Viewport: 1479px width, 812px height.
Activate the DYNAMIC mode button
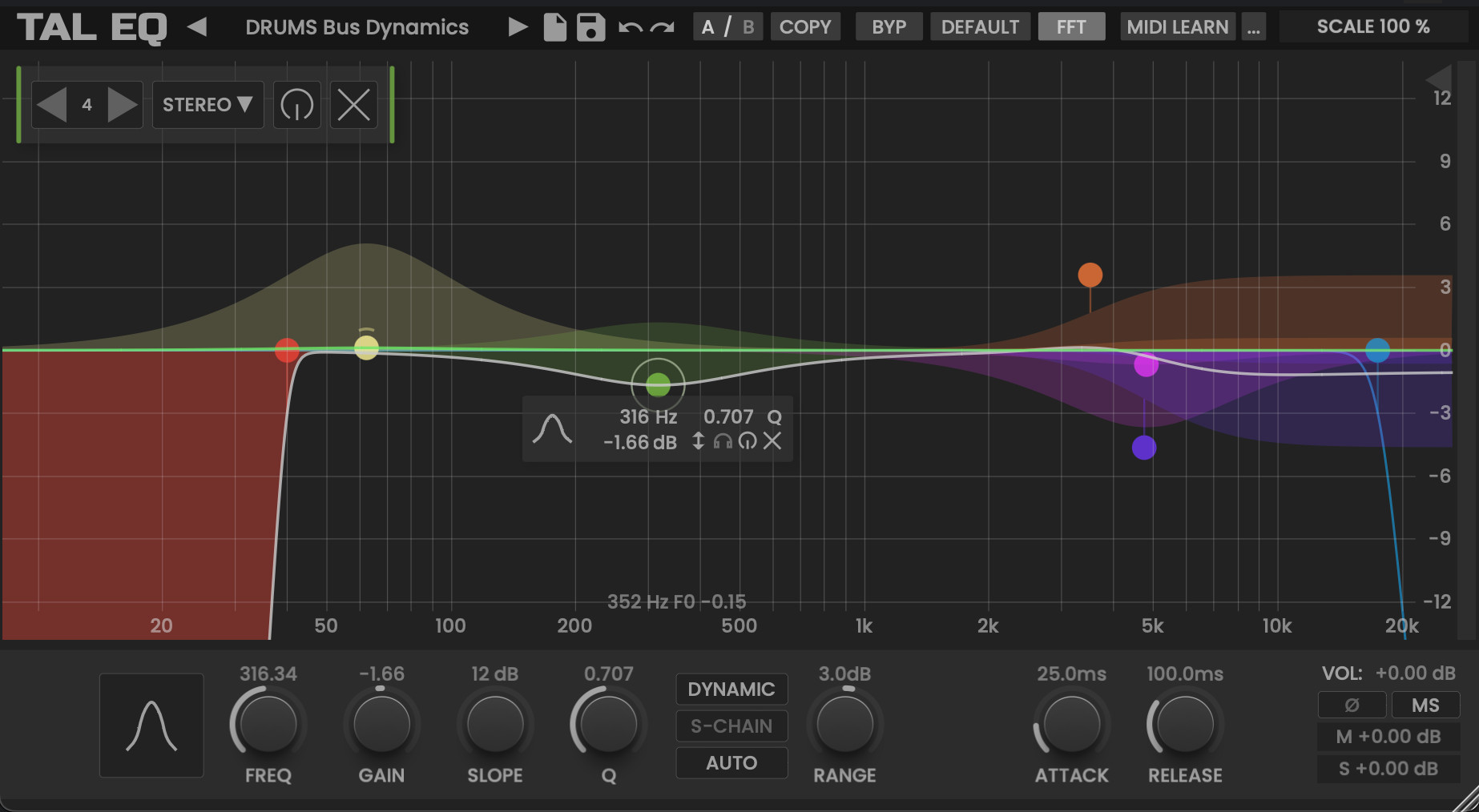click(731, 689)
